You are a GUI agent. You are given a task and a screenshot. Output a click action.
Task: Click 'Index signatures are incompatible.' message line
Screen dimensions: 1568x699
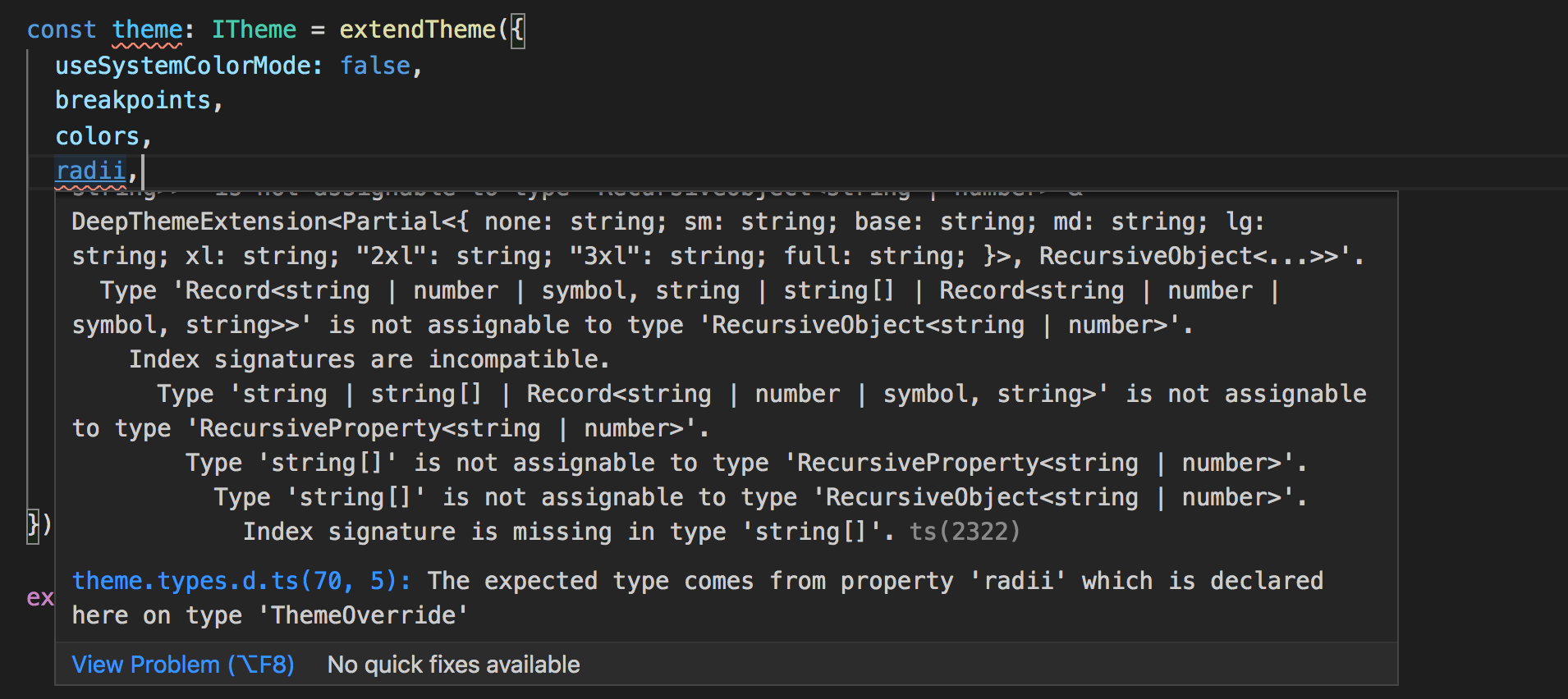[369, 359]
